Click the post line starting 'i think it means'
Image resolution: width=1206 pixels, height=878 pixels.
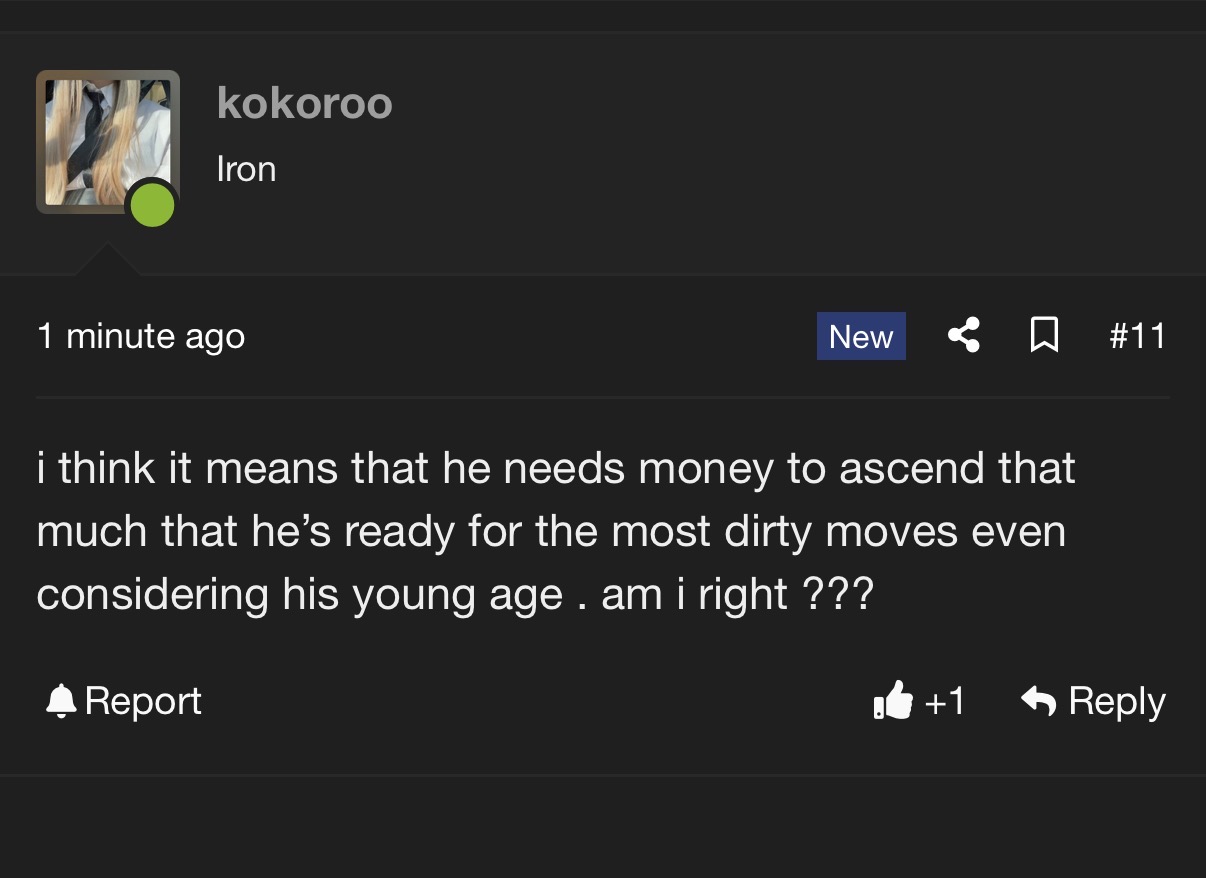556,468
